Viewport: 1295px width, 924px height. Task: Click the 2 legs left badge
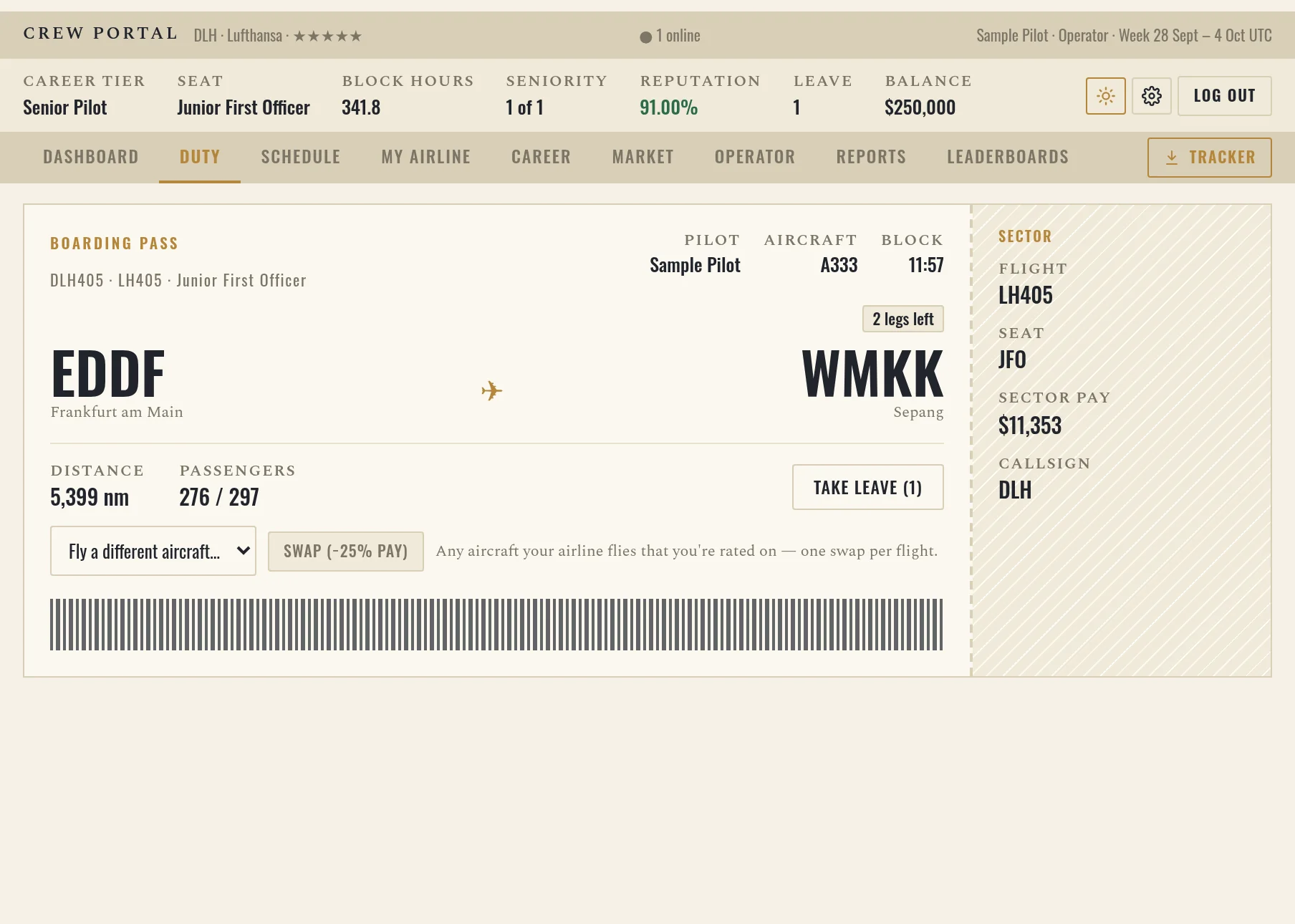[903, 319]
